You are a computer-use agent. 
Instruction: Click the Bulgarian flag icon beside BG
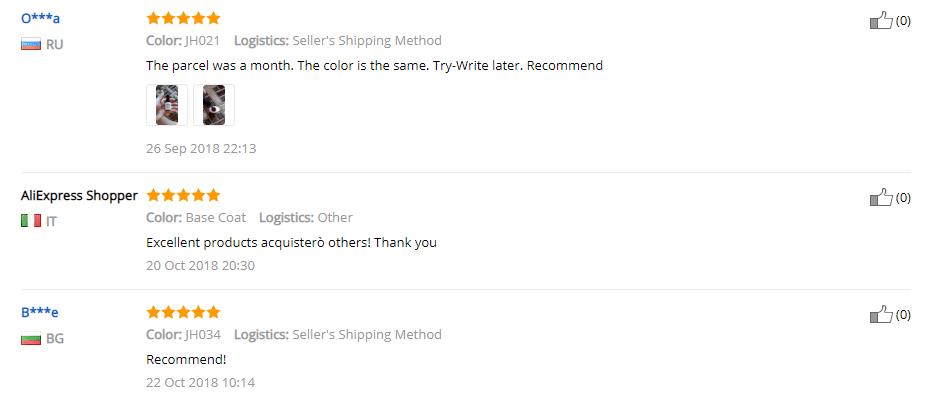coord(31,338)
